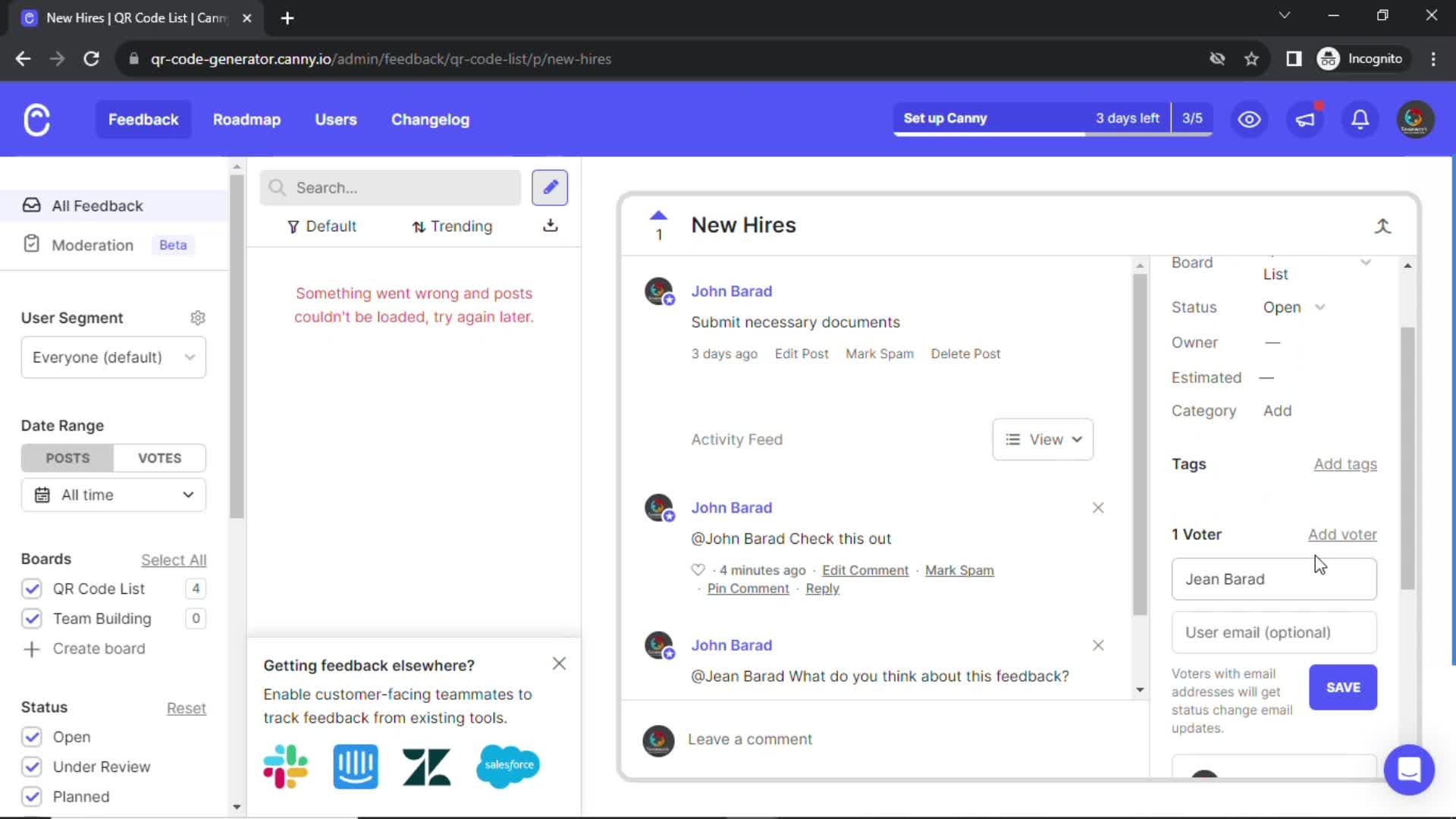Viewport: 1456px width, 819px height.
Task: Click the notification bell icon
Action: (1361, 118)
